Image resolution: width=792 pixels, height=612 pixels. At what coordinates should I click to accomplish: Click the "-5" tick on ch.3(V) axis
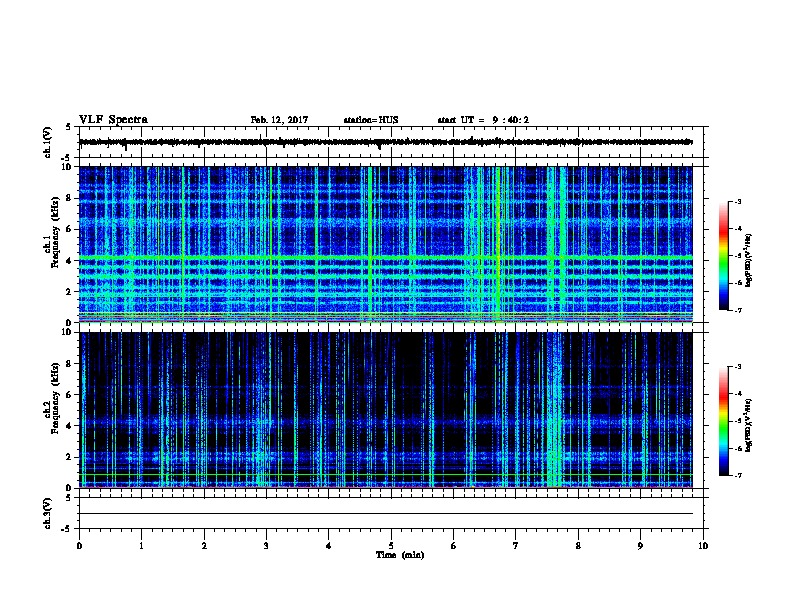[67, 529]
